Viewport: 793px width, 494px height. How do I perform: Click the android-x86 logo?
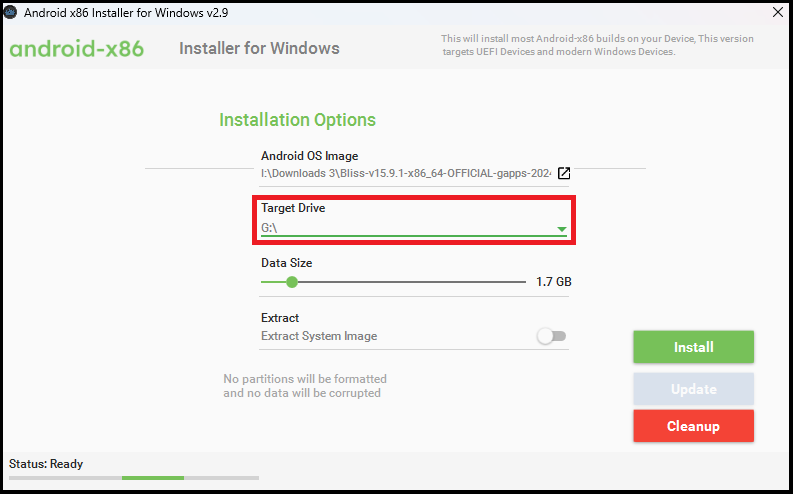pos(77,49)
